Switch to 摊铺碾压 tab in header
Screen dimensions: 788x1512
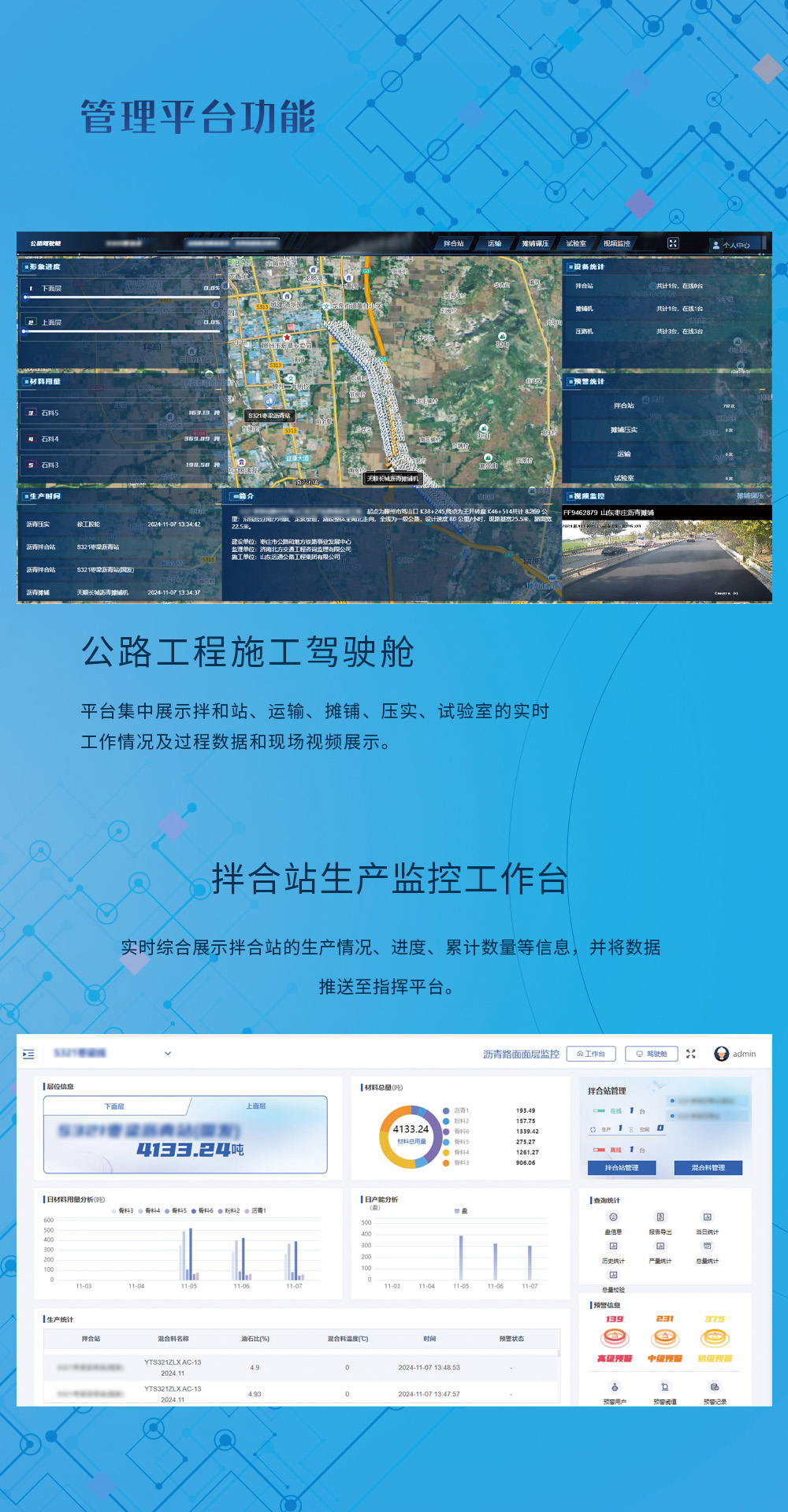click(x=535, y=243)
